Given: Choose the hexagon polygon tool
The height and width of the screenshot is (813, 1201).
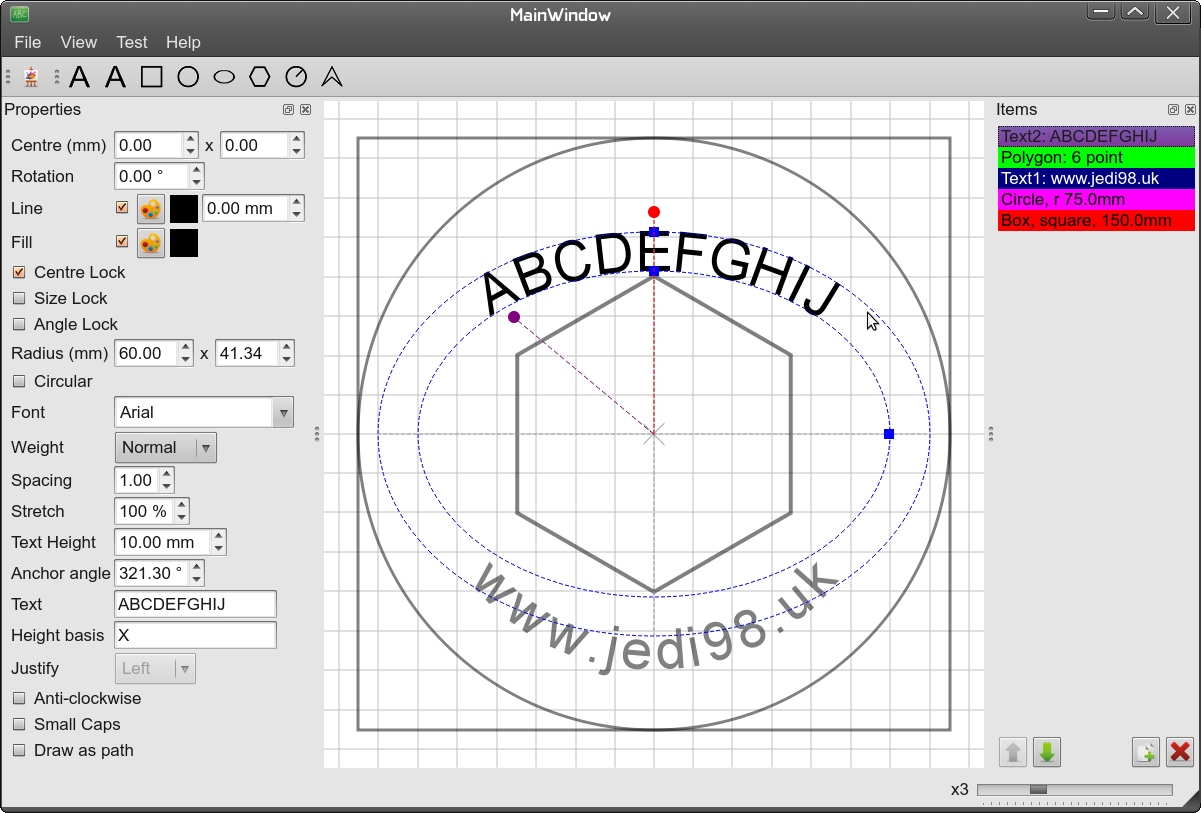Looking at the screenshot, I should tap(260, 76).
